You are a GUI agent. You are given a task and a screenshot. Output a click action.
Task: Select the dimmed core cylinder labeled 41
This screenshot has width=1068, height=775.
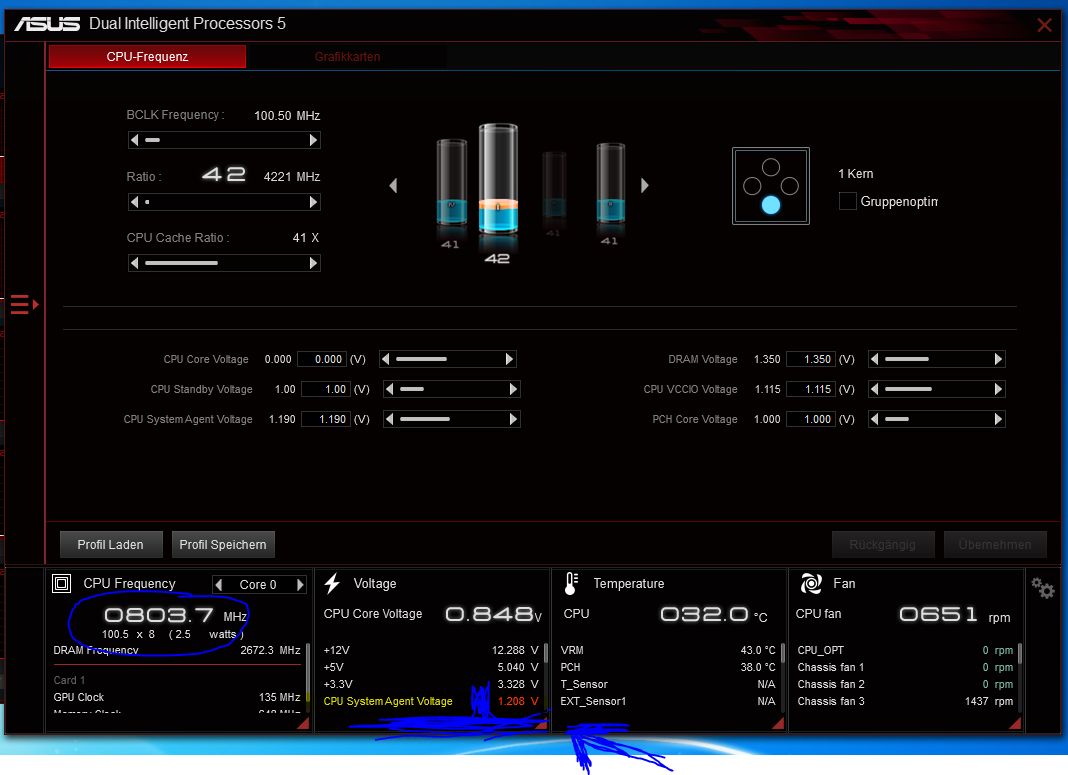coord(554,184)
